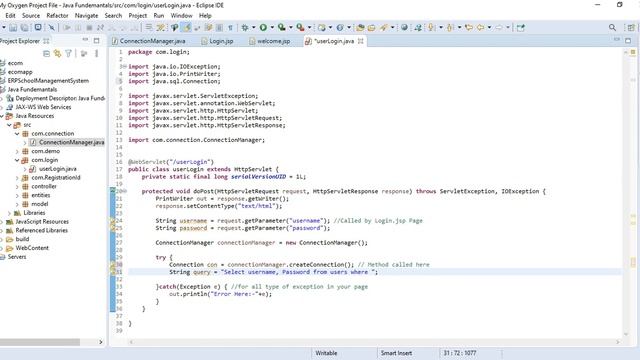Viewport: 640px width, 360px height.
Task: Click the Back navigation arrow icon
Action: pyautogui.click(x=480, y=27)
